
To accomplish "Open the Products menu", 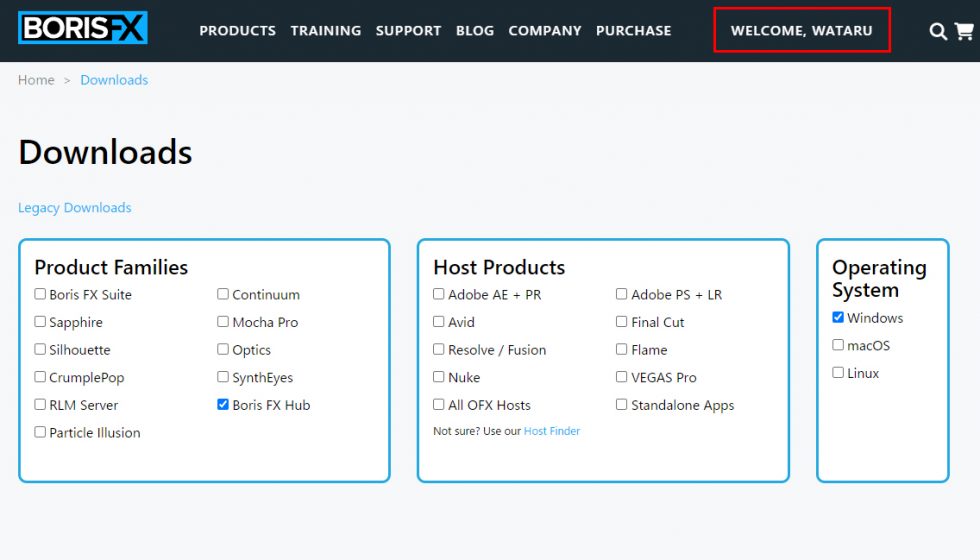I will (238, 31).
